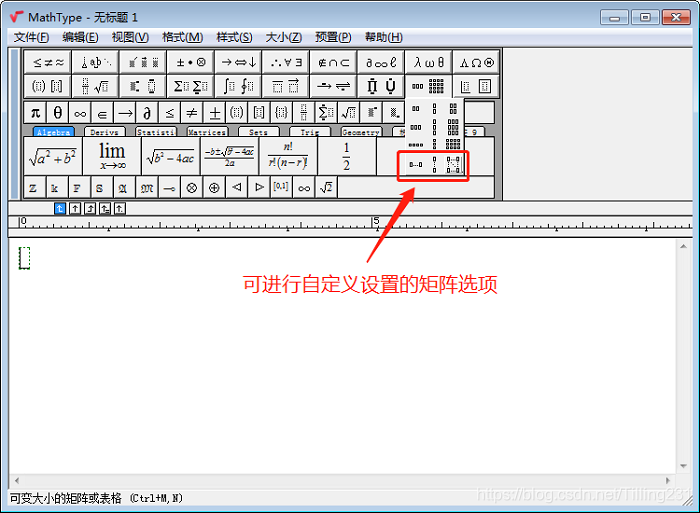Open the uppercase Greek letters palette
This screenshot has height=513, width=700.
click(x=476, y=63)
